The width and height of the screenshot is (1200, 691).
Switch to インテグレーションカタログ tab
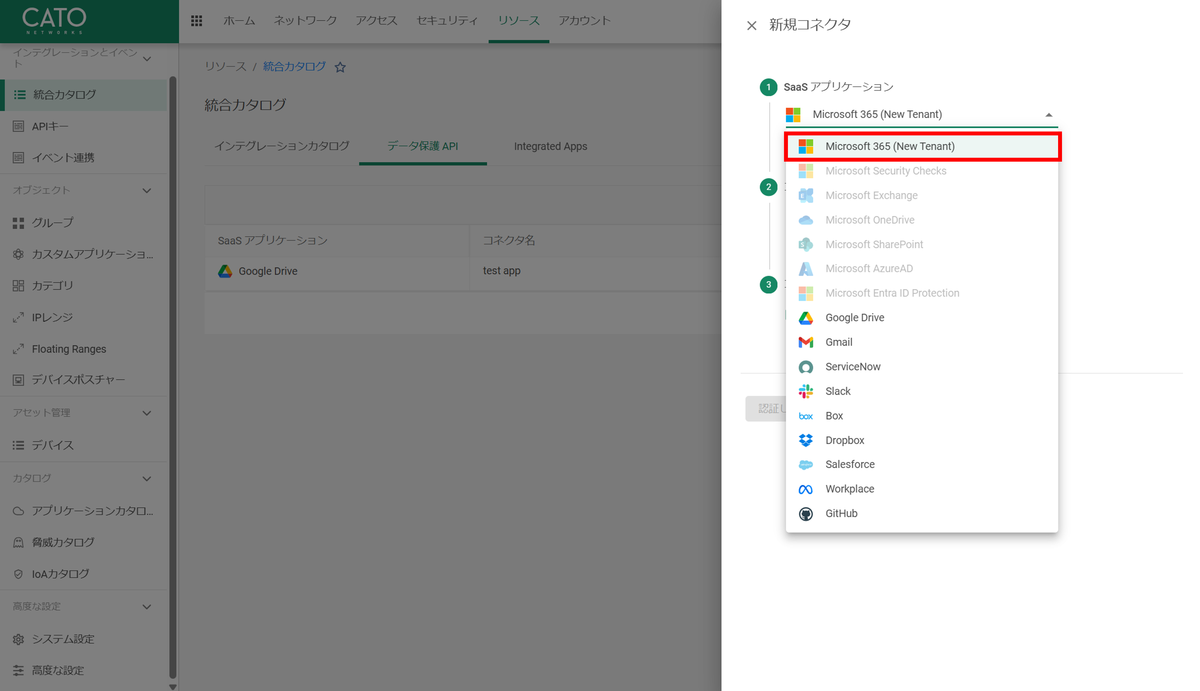(x=282, y=146)
